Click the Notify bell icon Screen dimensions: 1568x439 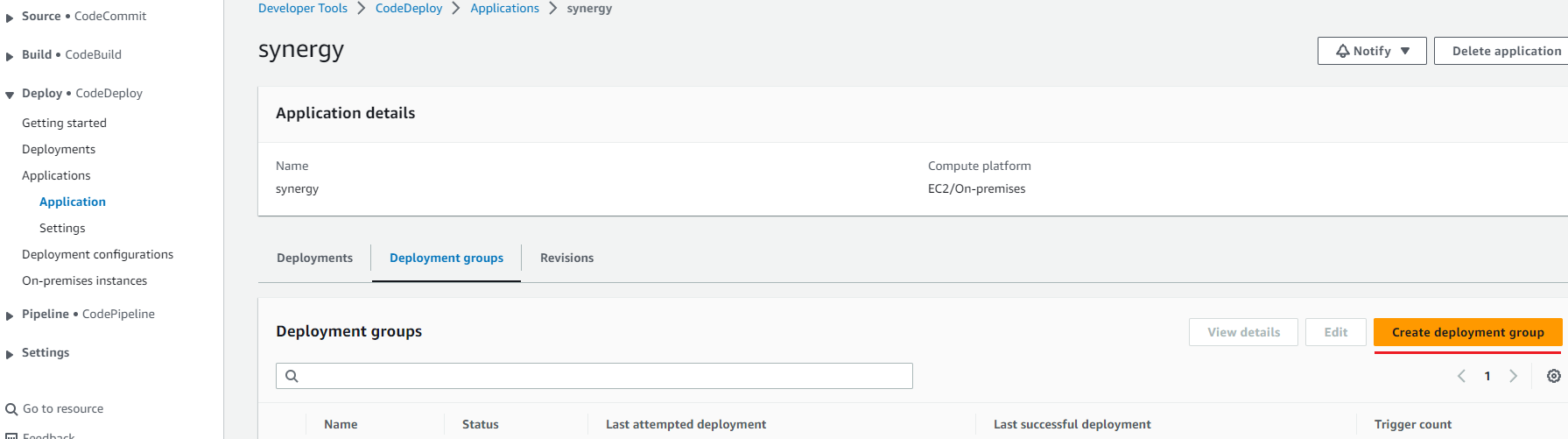tap(1342, 51)
